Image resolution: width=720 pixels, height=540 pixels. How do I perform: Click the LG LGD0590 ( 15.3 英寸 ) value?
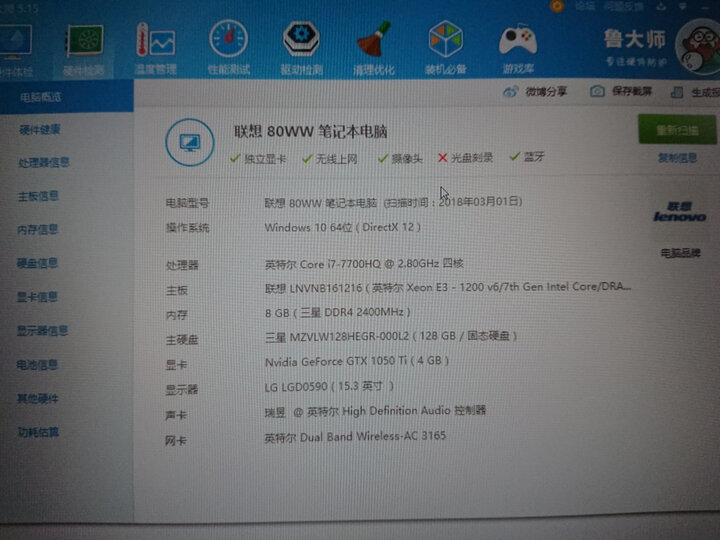[329, 387]
